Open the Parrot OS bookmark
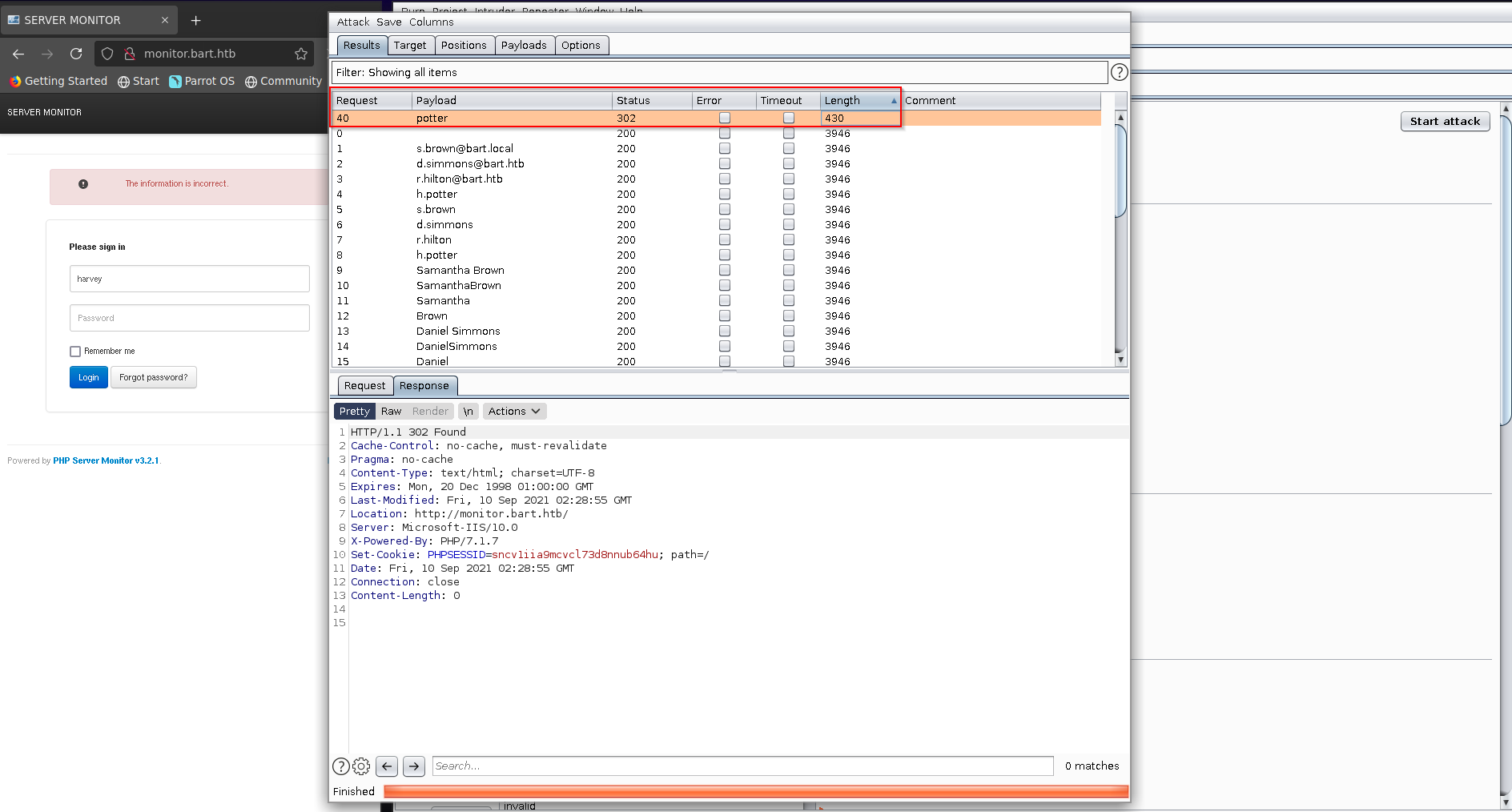Screen dimensions: 1512x812 202,81
